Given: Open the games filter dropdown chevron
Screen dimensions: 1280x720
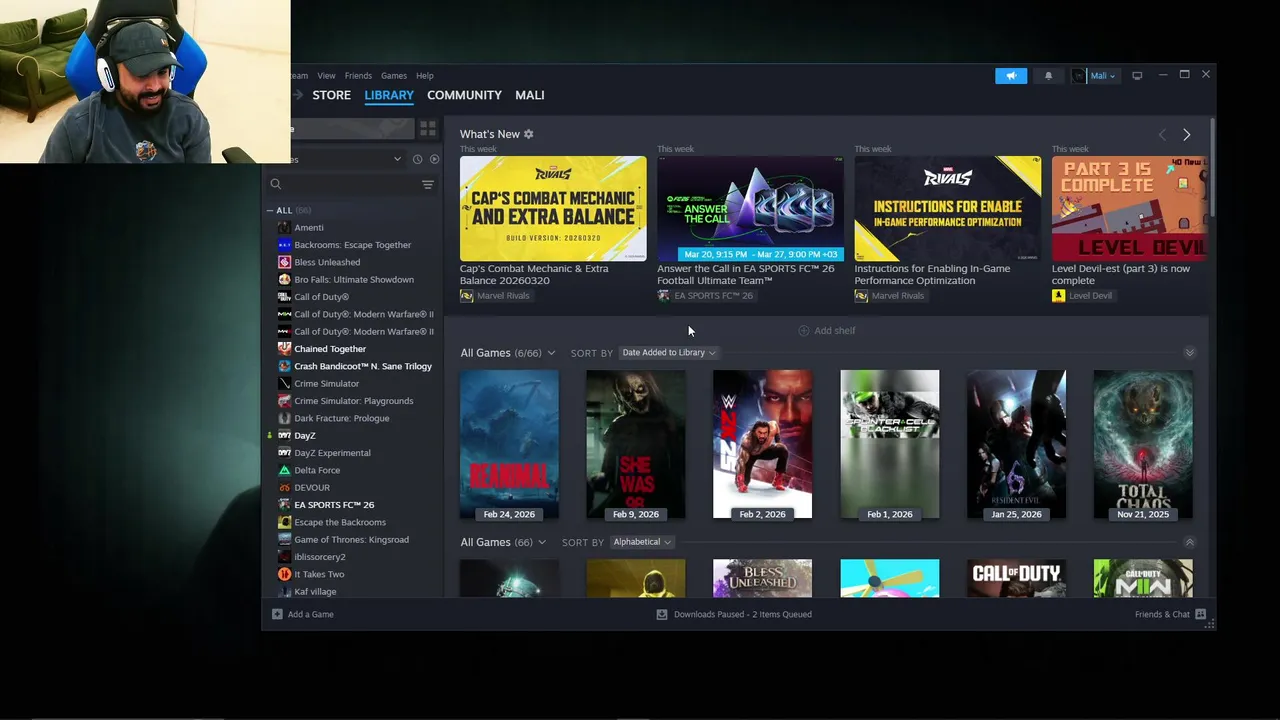Looking at the screenshot, I should [397, 159].
